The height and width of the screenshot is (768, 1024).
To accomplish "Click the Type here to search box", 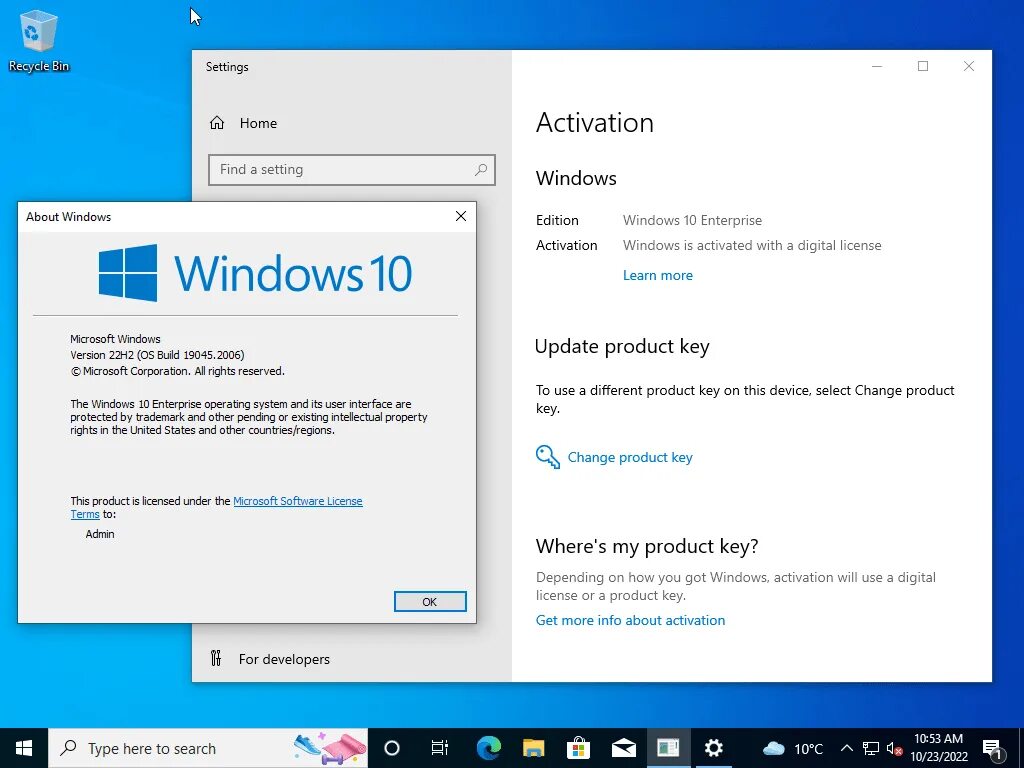I will pos(208,748).
